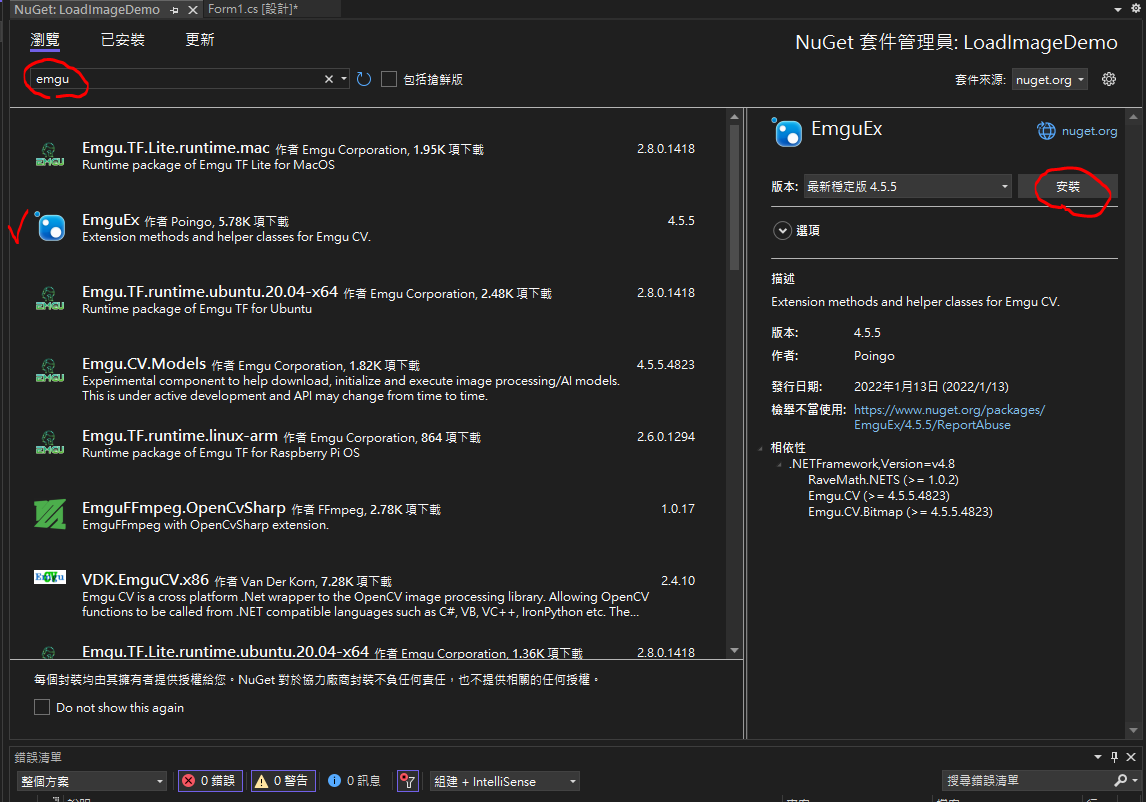Click the VDK.EmguCV.x86 package icon

pyautogui.click(x=50, y=577)
